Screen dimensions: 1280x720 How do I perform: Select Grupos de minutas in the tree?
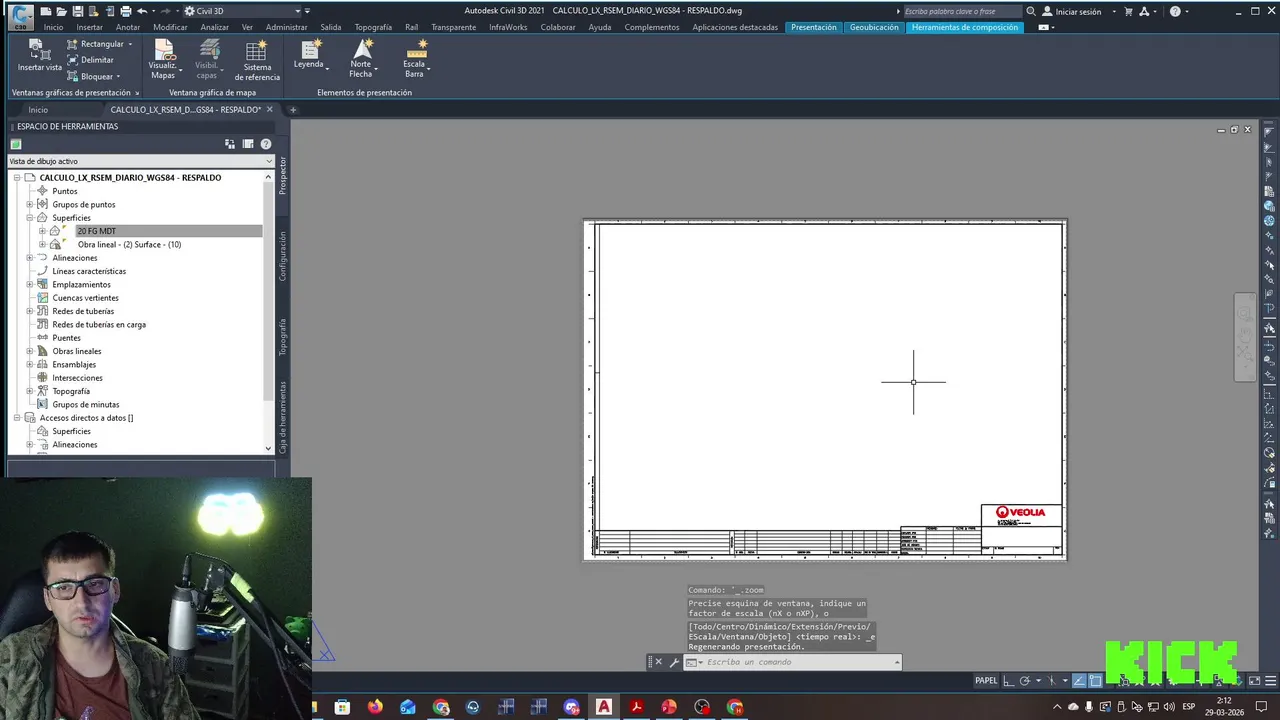click(86, 405)
